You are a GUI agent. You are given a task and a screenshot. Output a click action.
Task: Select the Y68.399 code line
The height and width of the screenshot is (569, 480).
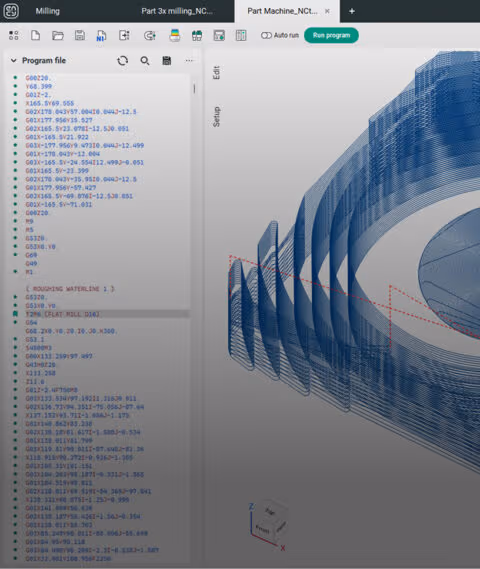[39, 86]
